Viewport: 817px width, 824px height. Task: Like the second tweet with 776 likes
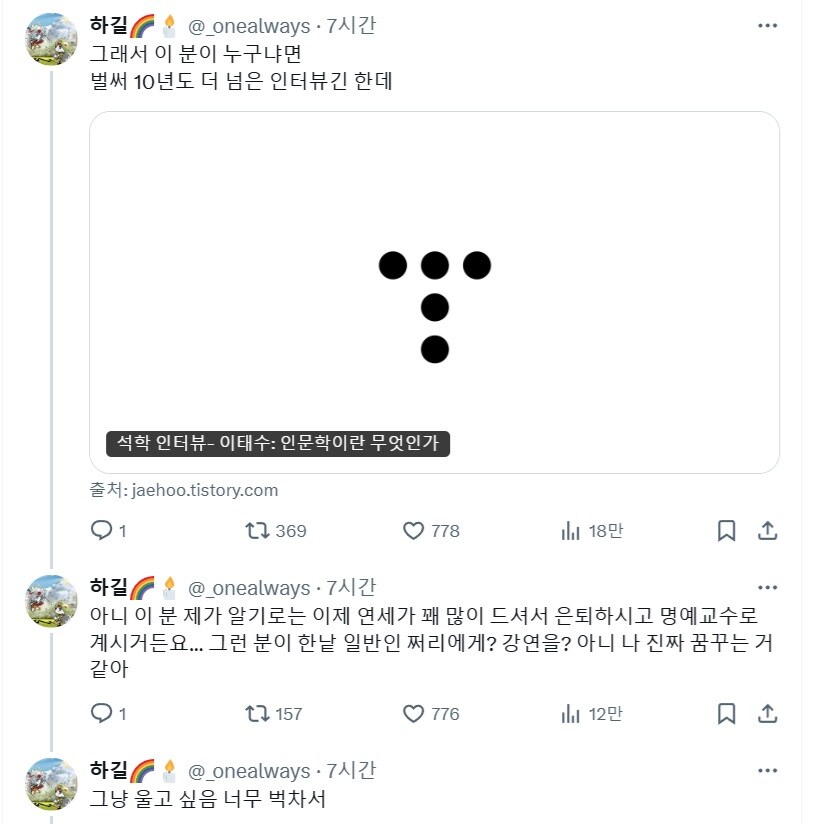coord(414,714)
